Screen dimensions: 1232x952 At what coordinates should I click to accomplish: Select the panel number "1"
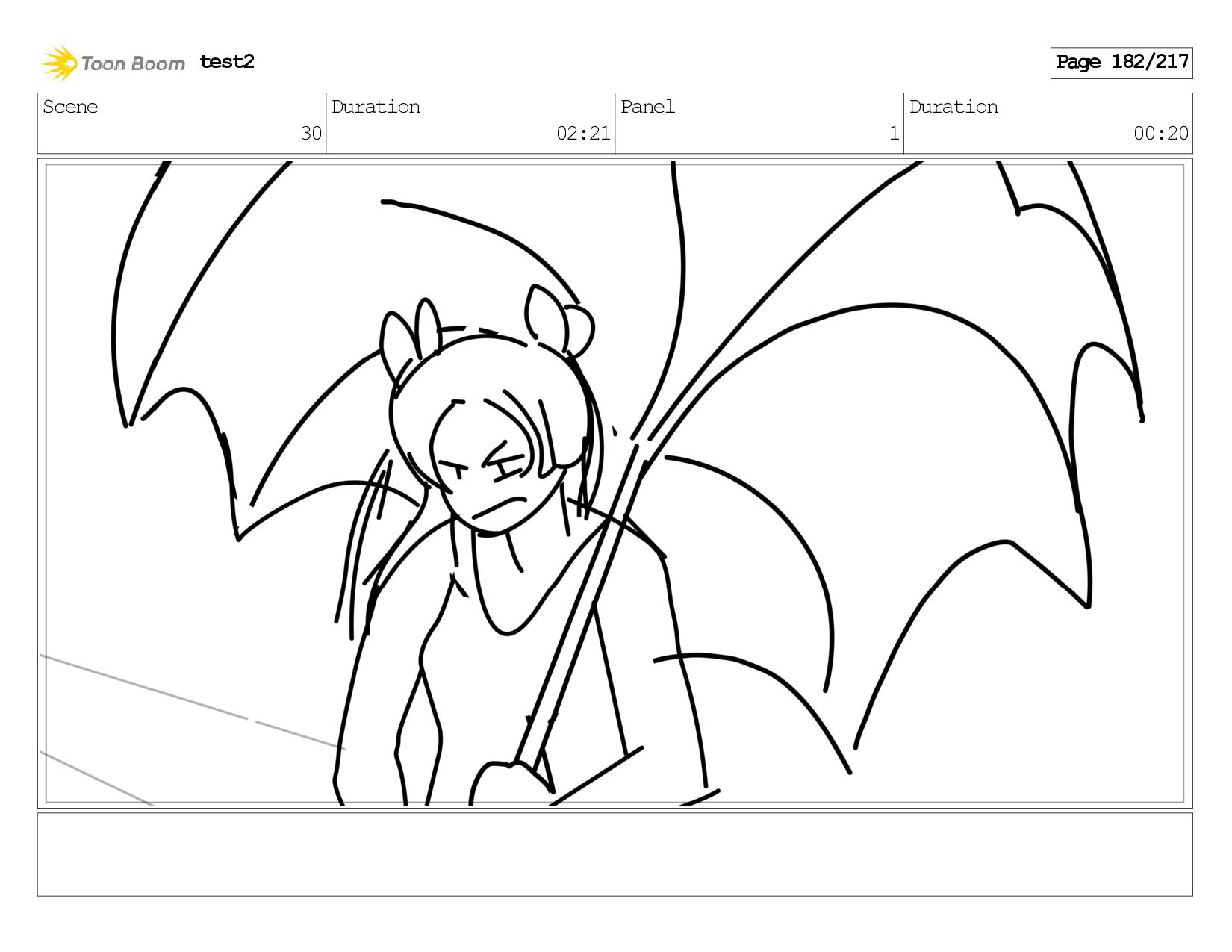tap(894, 134)
